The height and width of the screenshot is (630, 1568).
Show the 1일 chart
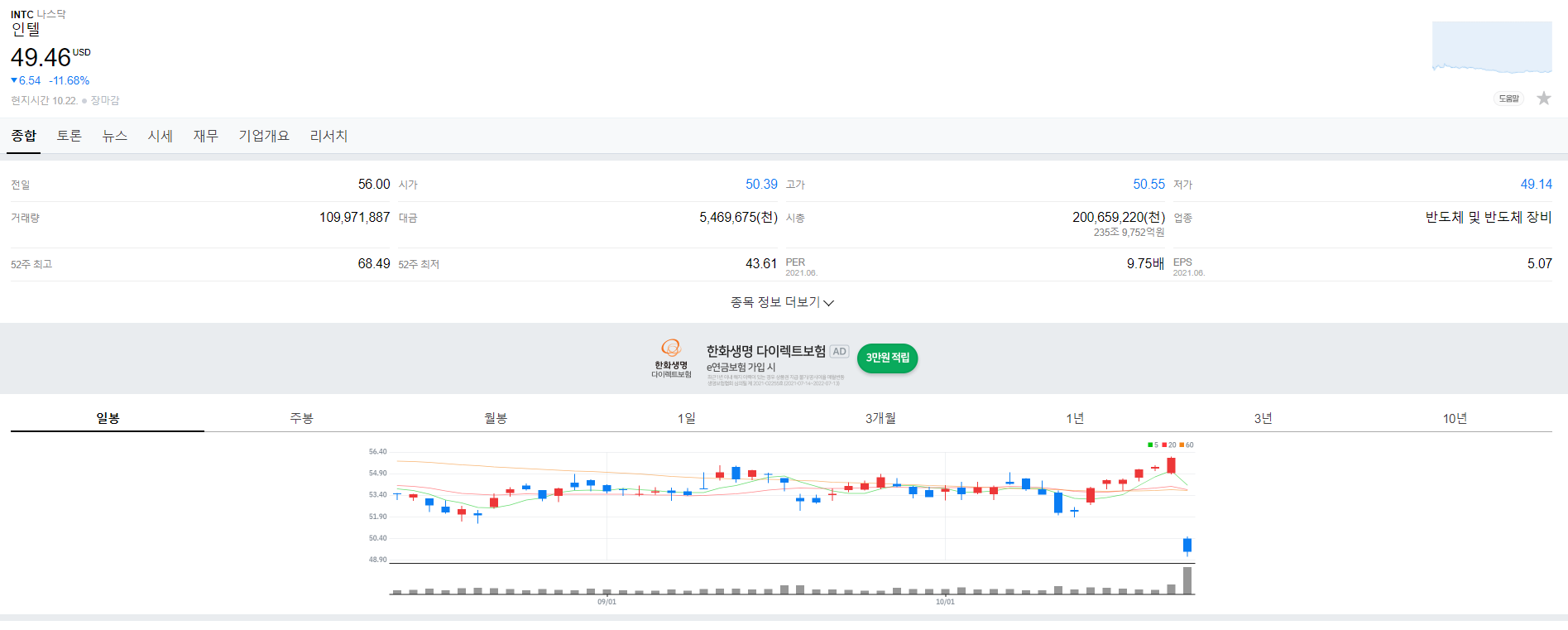687,418
